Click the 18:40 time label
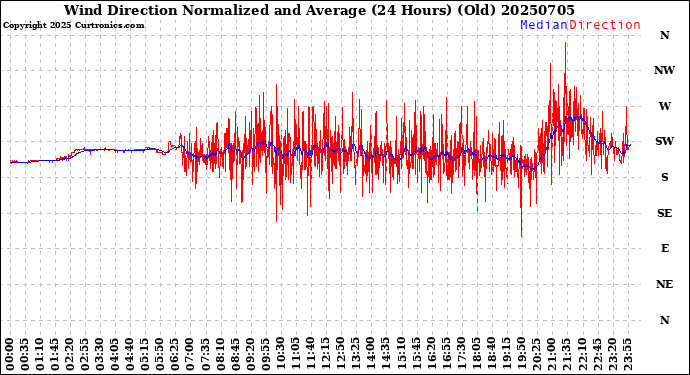Image resolution: width=690 pixels, height=375 pixels. (x=492, y=354)
